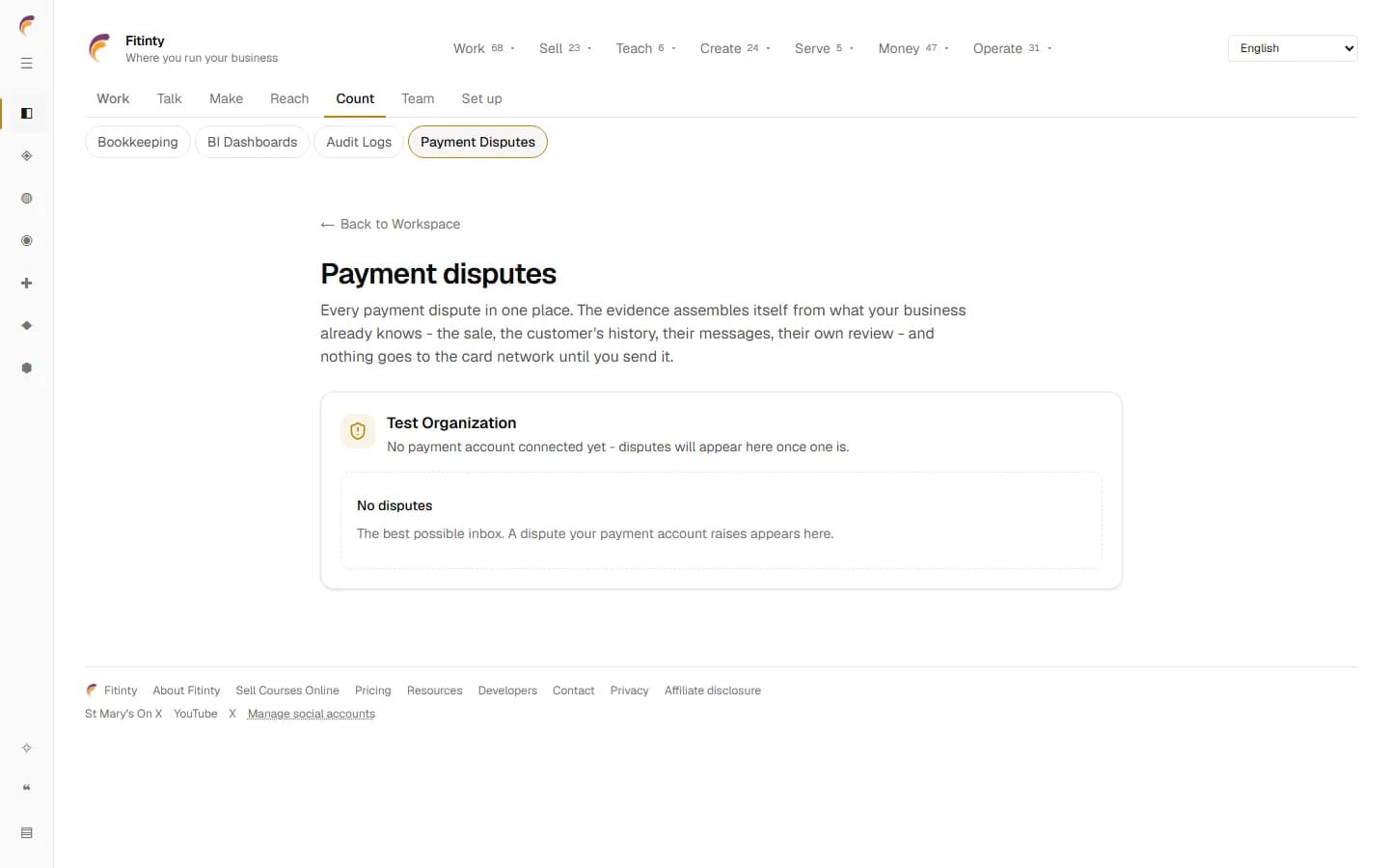This screenshot has width=1389, height=868.
Task: Click the diamond-outline sidebar icon
Action: pos(27,156)
